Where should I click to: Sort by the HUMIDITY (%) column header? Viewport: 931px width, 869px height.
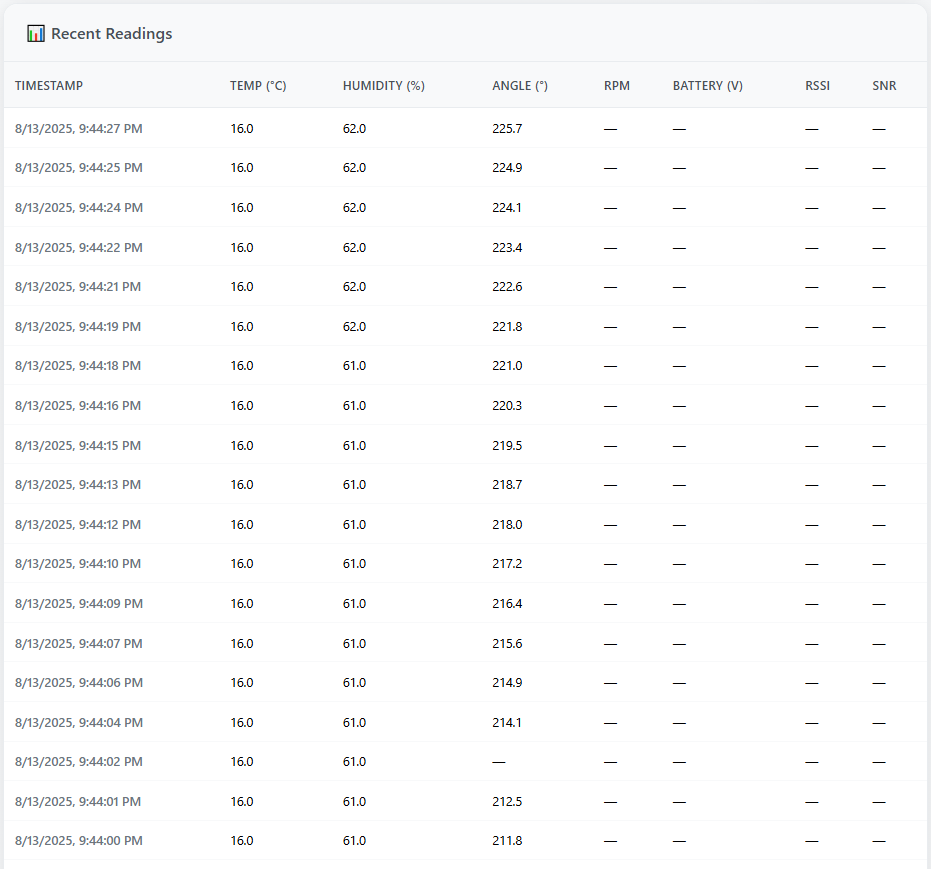click(383, 86)
